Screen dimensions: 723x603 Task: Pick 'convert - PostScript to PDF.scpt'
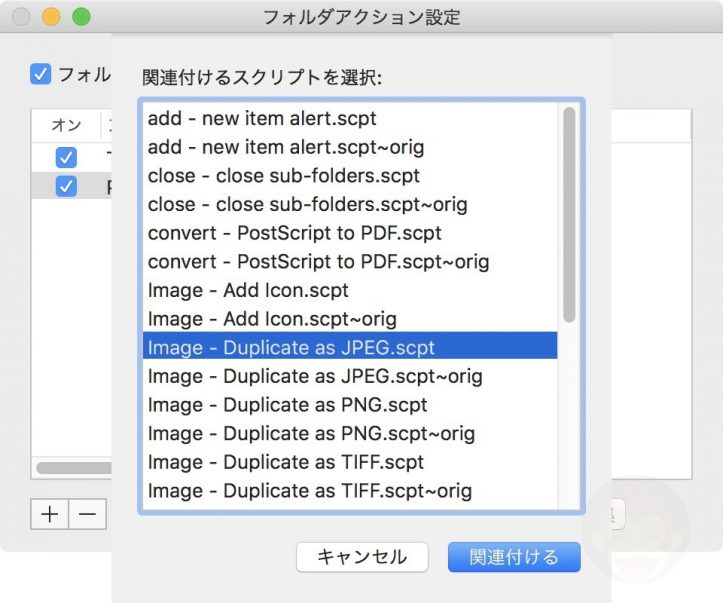[x=350, y=233]
